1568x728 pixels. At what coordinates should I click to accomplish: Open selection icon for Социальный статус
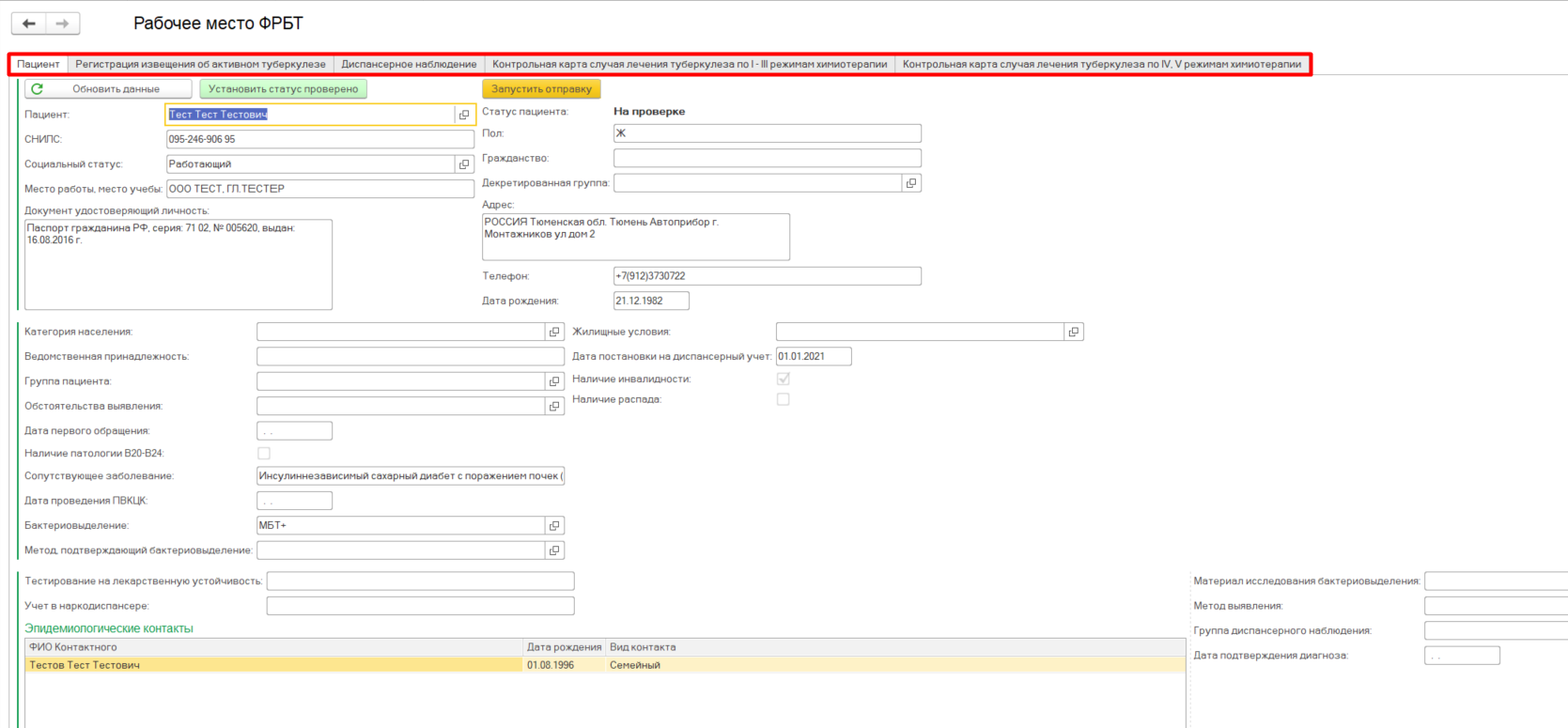(x=464, y=164)
